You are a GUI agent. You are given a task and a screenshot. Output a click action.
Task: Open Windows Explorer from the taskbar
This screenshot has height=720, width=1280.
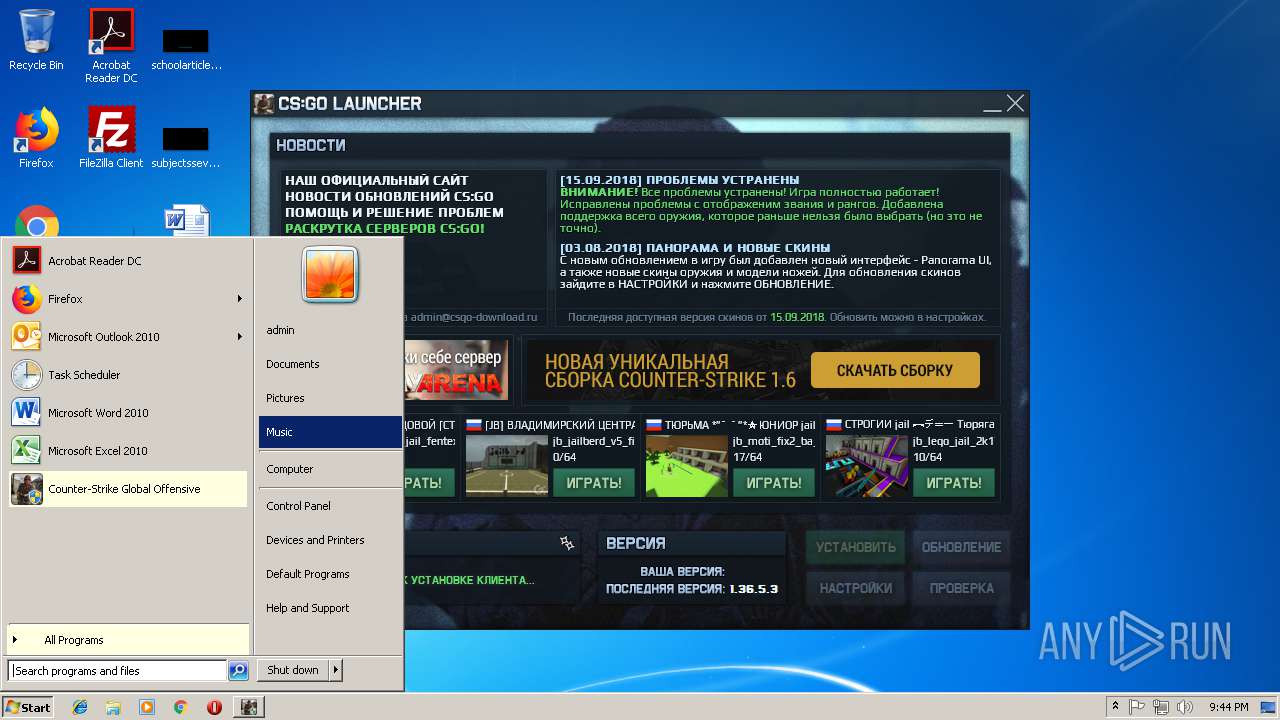tap(113, 707)
